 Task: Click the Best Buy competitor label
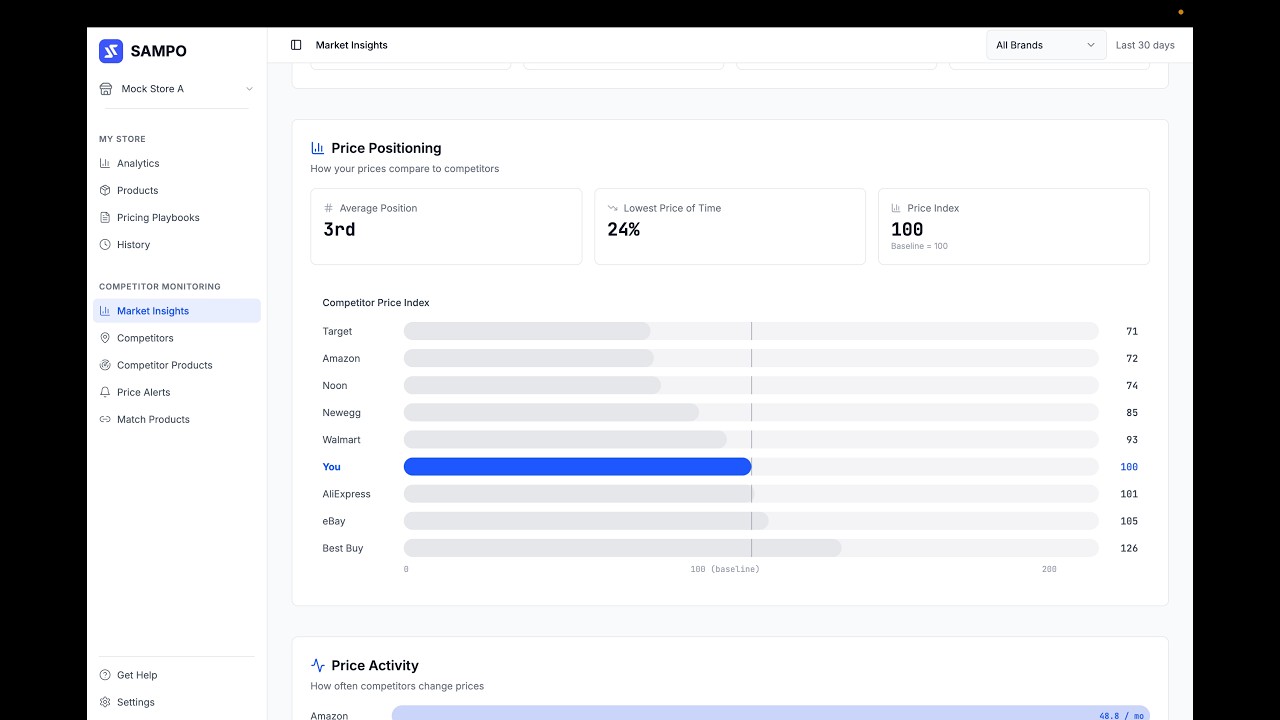[x=343, y=548]
